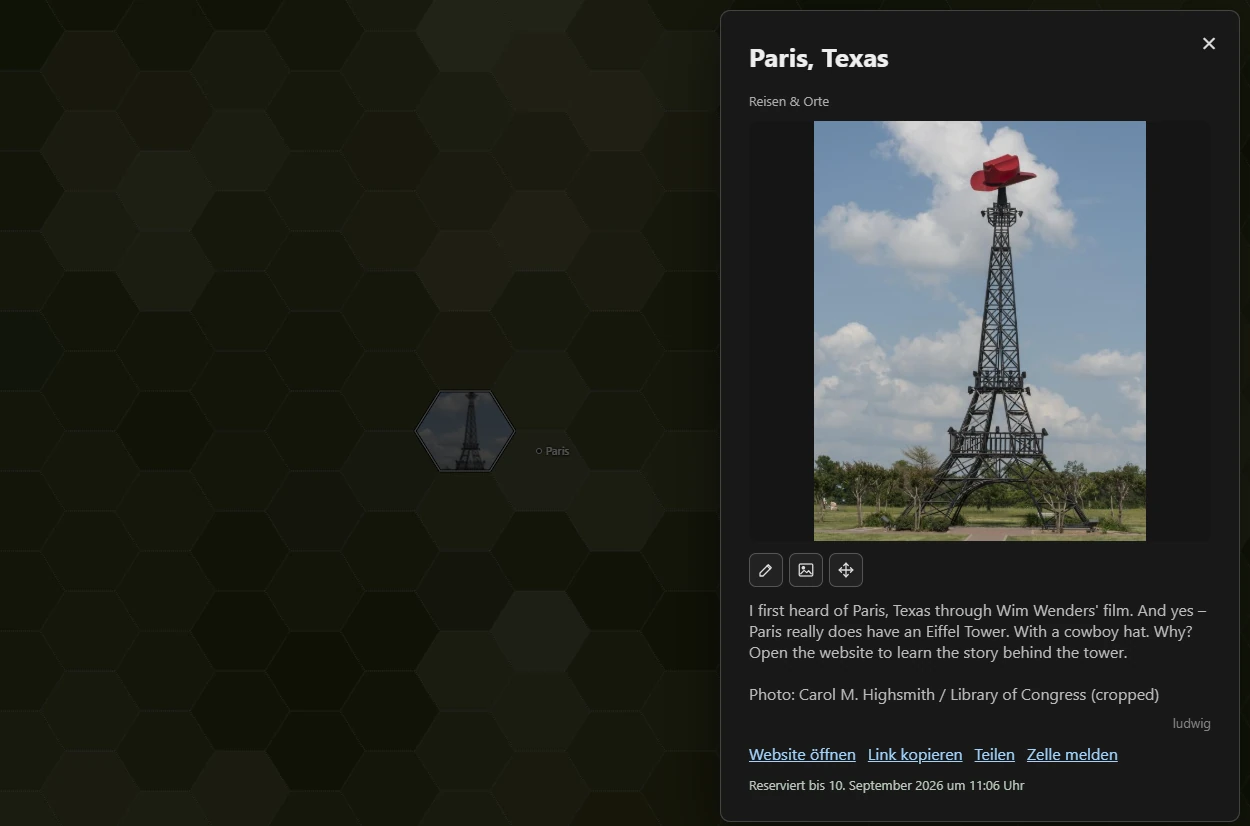Click the photo credit Carol M. Highsmith line
Viewport: 1250px width, 826px height.
pyautogui.click(x=954, y=694)
